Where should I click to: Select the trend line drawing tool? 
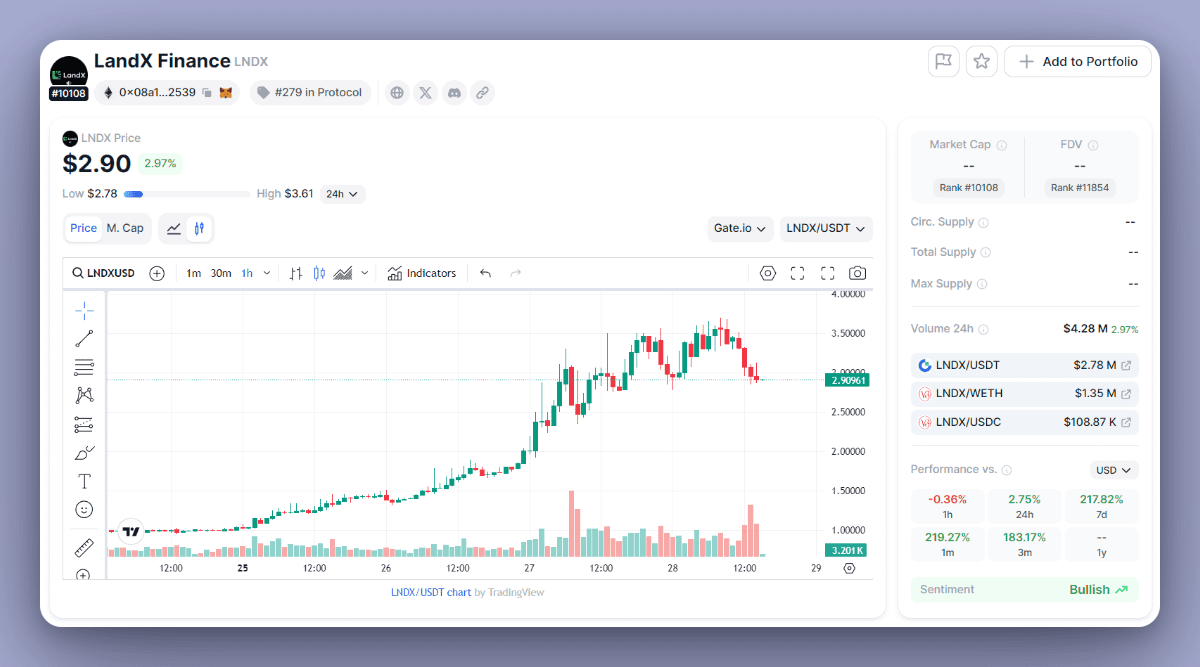(84, 338)
